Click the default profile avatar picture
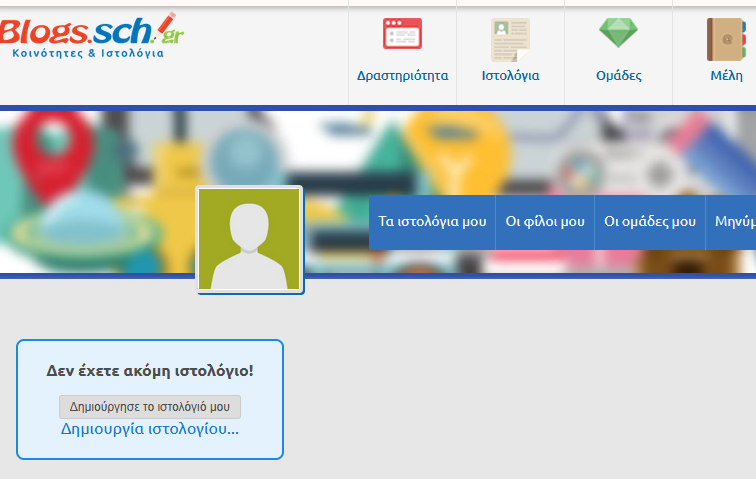This screenshot has width=756, height=479. pyautogui.click(x=250, y=239)
